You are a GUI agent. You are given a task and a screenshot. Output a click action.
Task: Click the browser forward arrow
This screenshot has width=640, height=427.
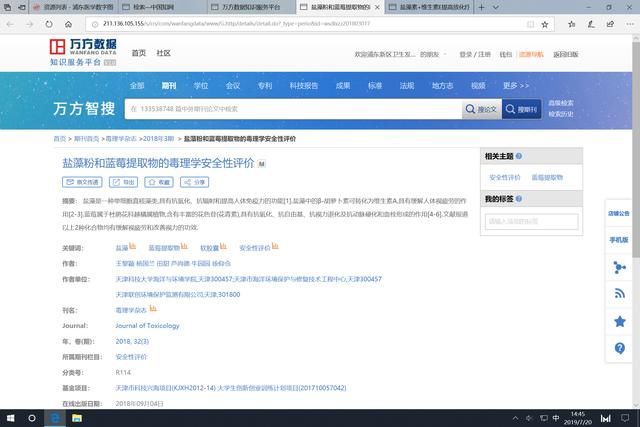[x=29, y=24]
